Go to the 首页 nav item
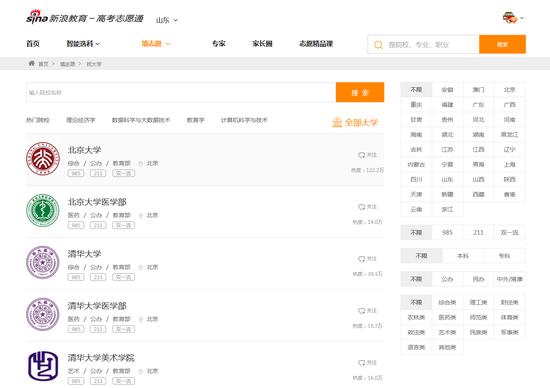Image resolution: width=550 pixels, height=388 pixels. (x=33, y=44)
